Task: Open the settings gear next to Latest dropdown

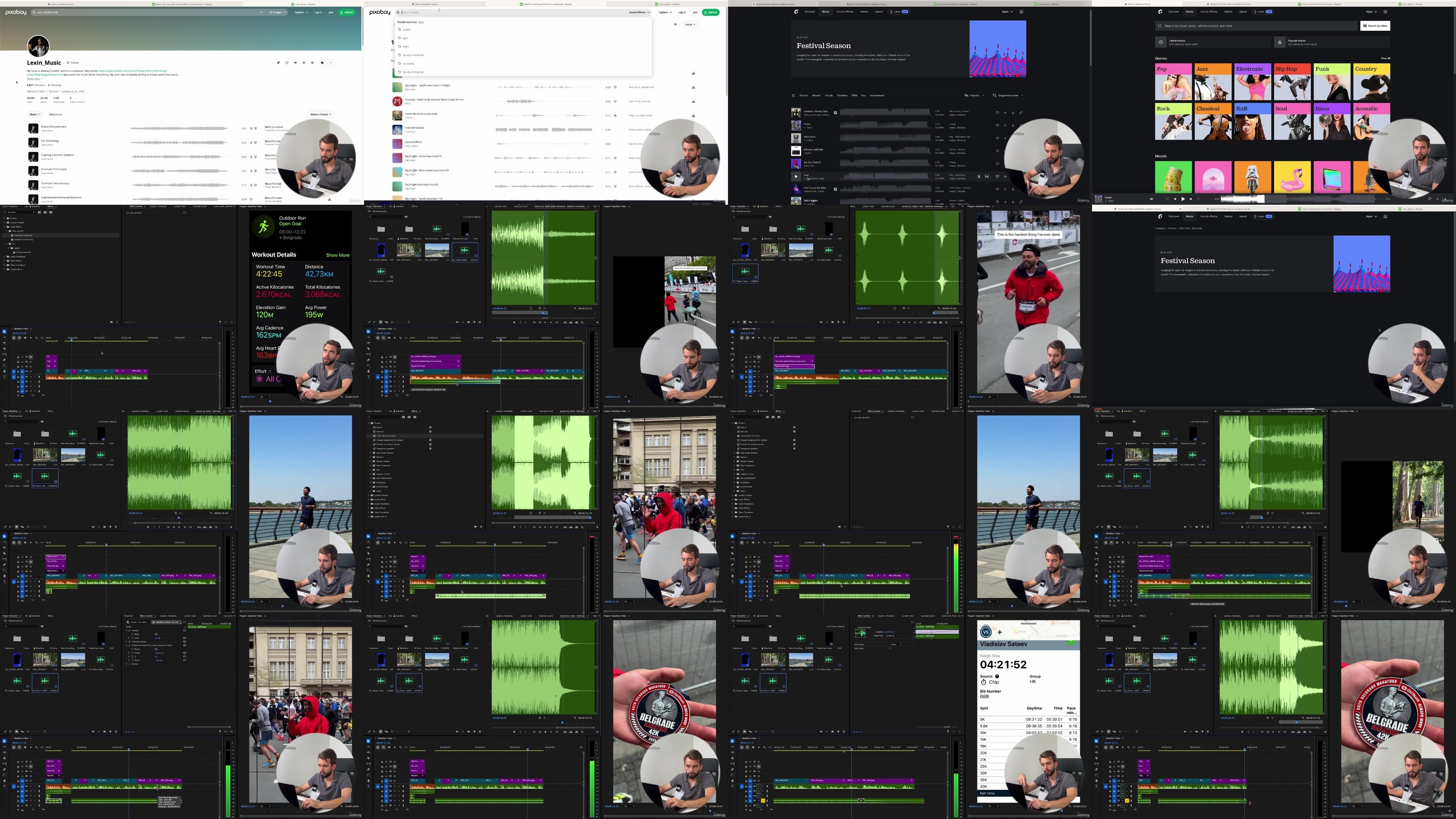Action: point(675,24)
